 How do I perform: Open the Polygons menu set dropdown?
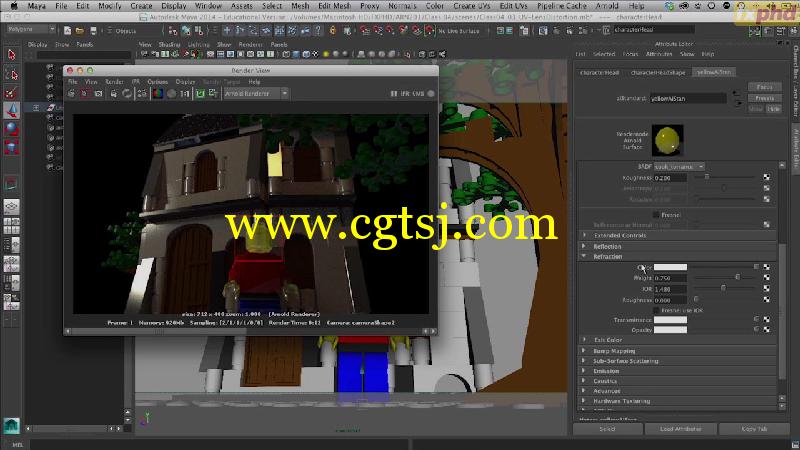click(x=31, y=30)
